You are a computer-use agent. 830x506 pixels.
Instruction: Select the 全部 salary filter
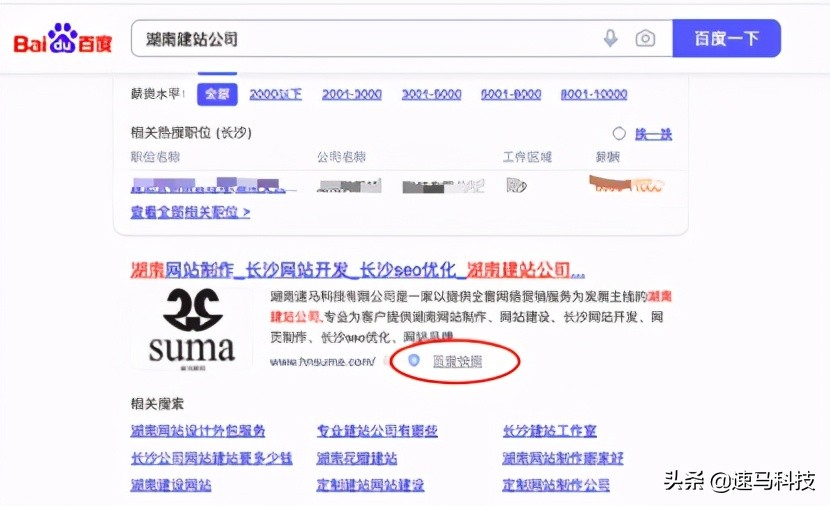(x=217, y=94)
